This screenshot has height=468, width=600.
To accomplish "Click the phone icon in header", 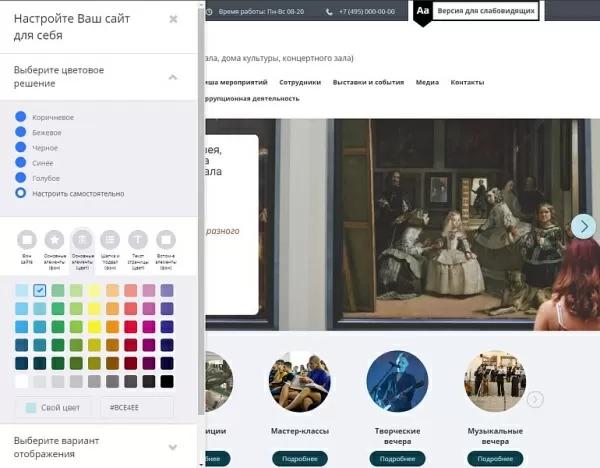I will click(x=329, y=12).
